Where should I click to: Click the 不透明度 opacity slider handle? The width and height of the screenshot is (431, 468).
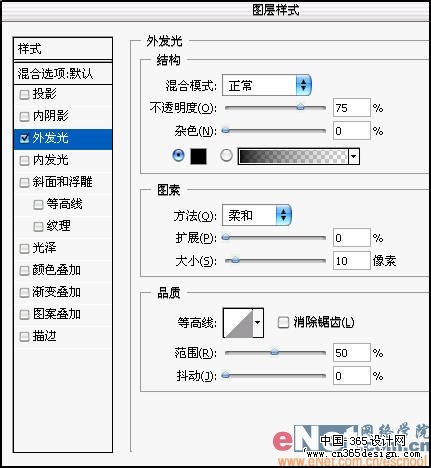click(301, 107)
